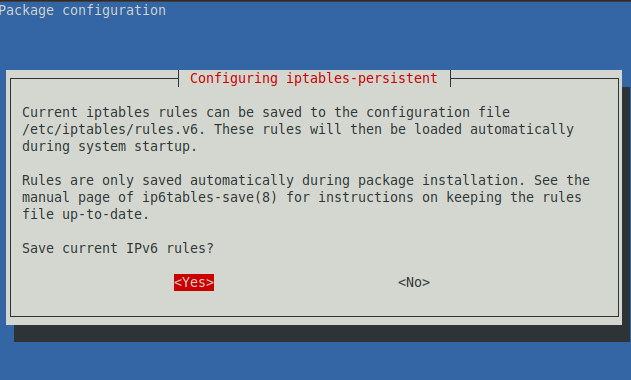Click the dark drop shadow below the dialog
Image resolution: width=631 pixels, height=380 pixels.
tap(318, 334)
